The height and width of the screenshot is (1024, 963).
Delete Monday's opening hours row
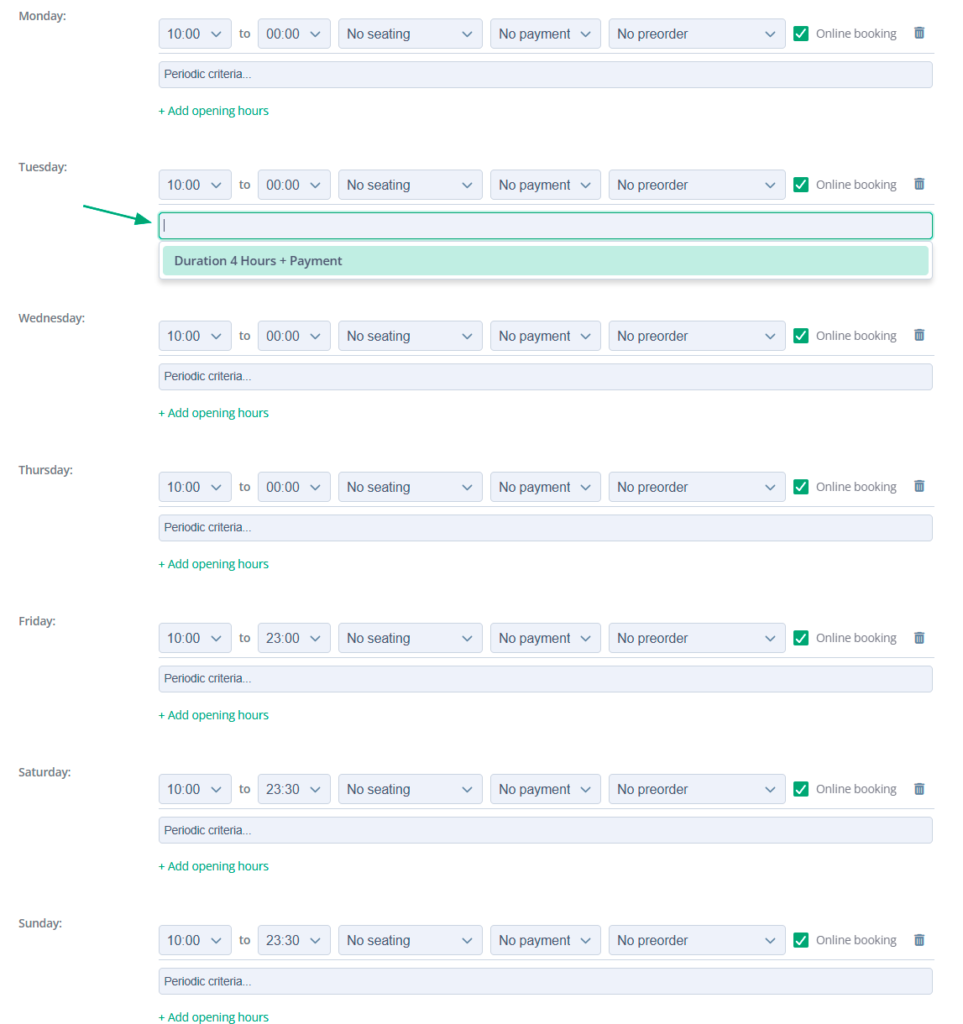tap(919, 33)
